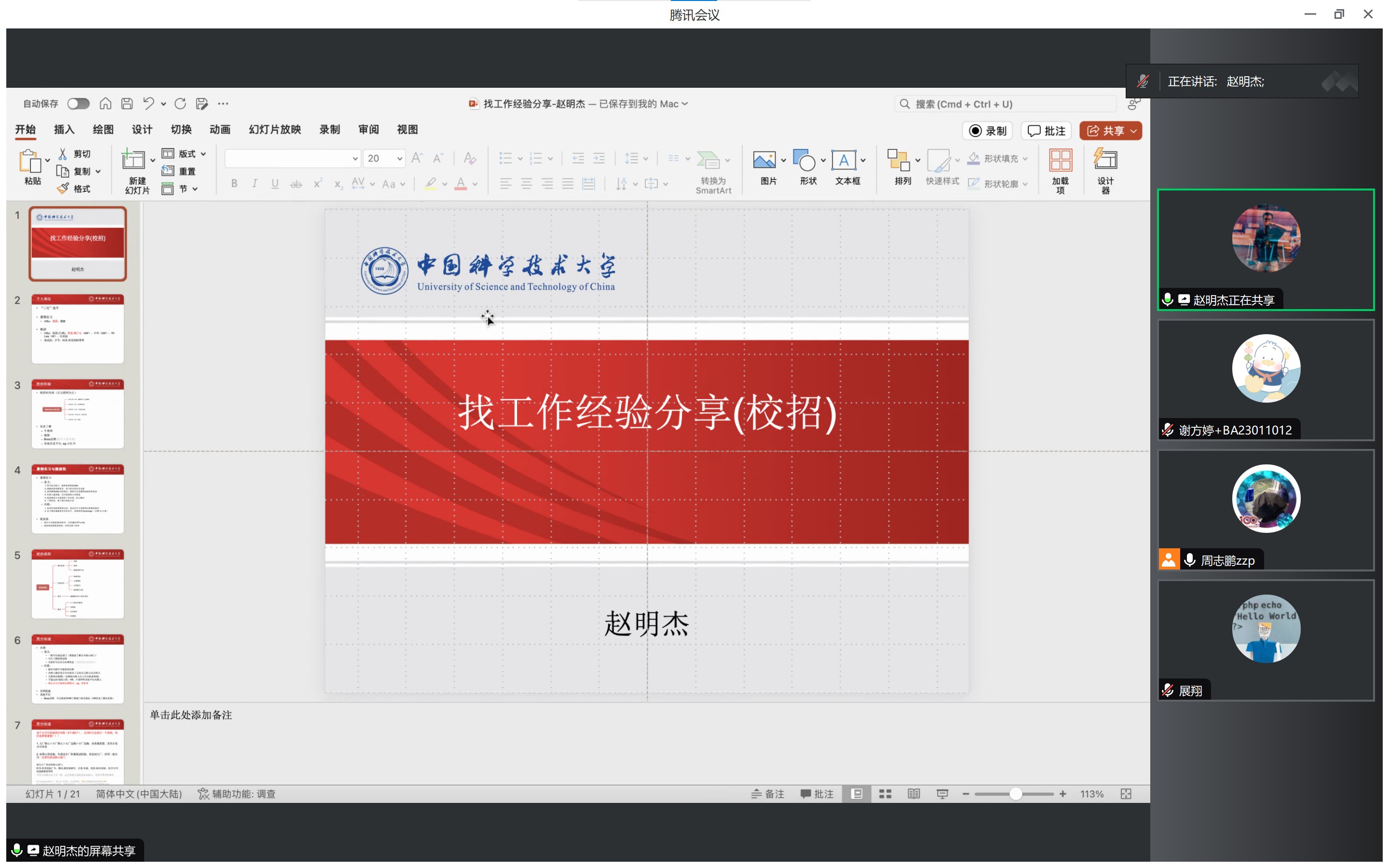The width and height of the screenshot is (1389, 868).
Task: Switch to the 切换 ribbon tab
Action: point(181,129)
